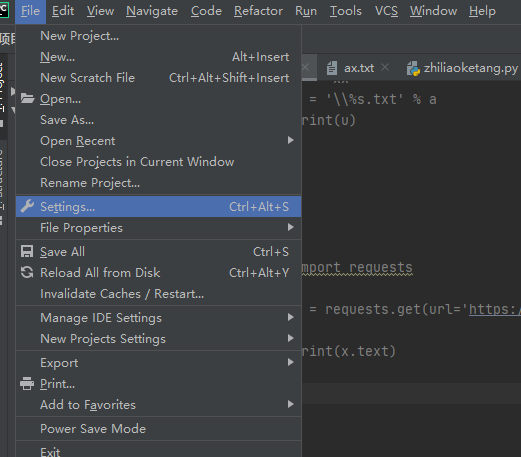Click the PyCharm logo in title corner
Viewport: 521px width, 457px height.
tap(4, 9)
